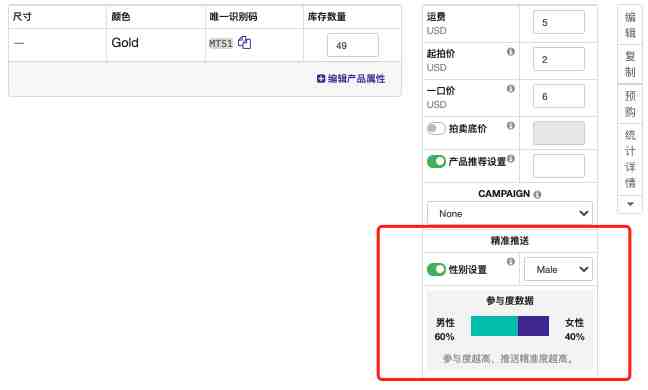The width and height of the screenshot is (648, 390).
Task: Open the CAMPAIGN None dropdown
Action: (x=510, y=213)
